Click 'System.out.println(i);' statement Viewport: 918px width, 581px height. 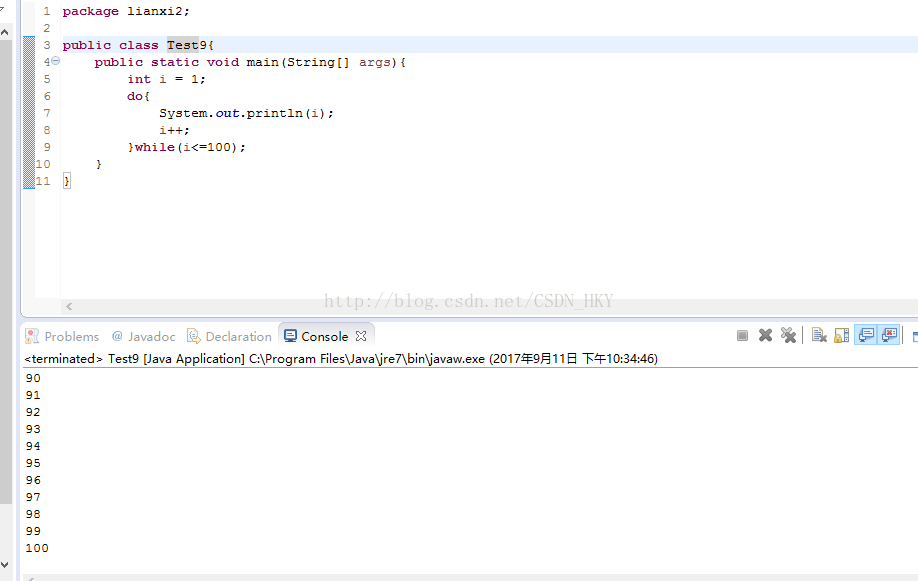point(246,113)
